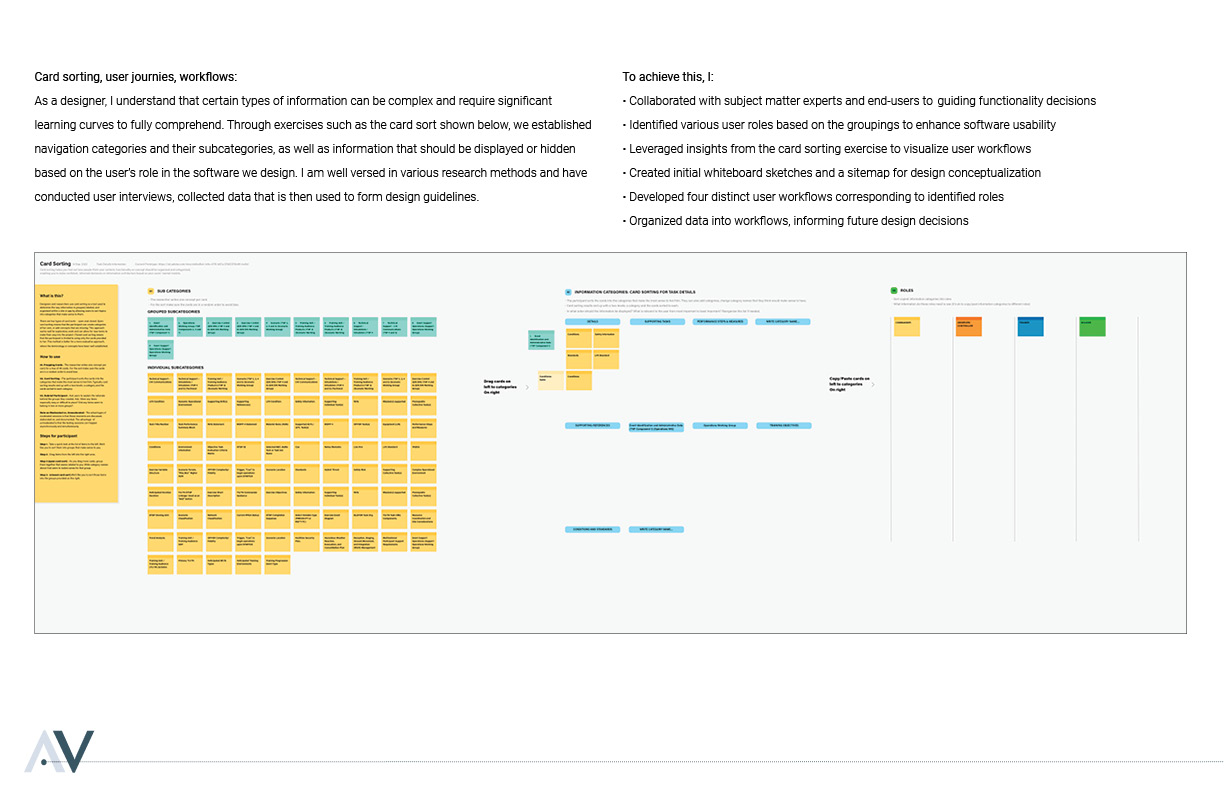
Task: Click the chevron beside "Copy/Paste cards on left"
Action: 873,384
